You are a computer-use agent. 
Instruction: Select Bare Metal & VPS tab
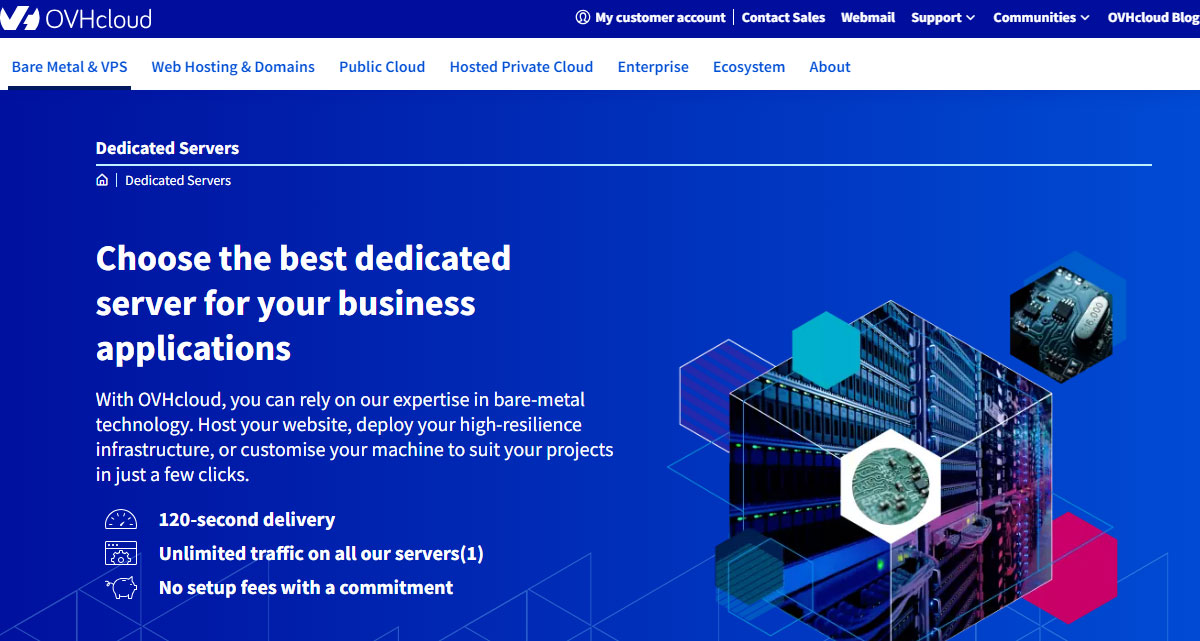(x=69, y=67)
